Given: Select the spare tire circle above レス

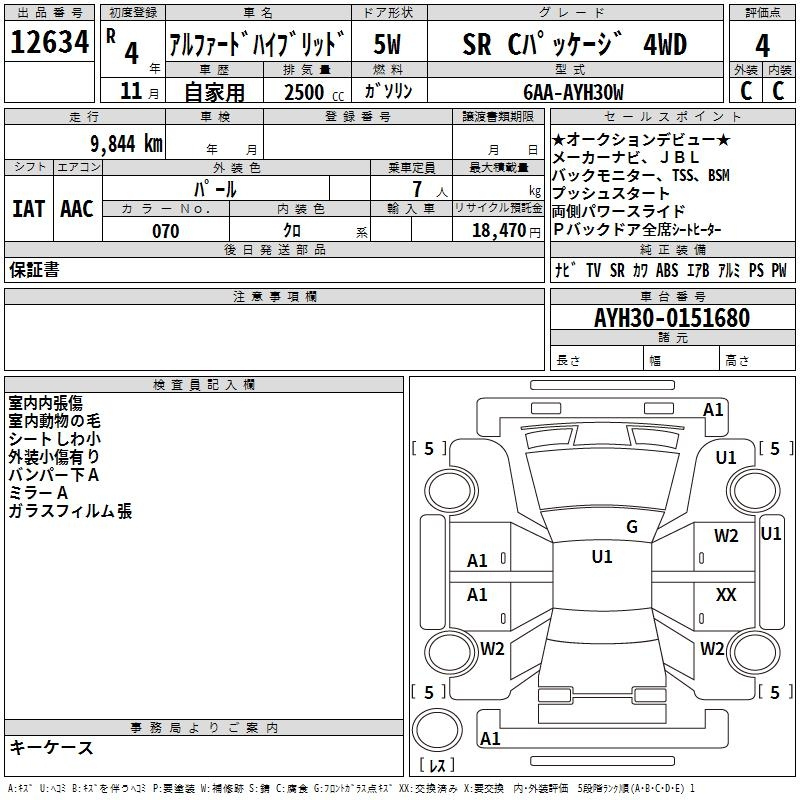Looking at the screenshot, I should tap(437, 731).
